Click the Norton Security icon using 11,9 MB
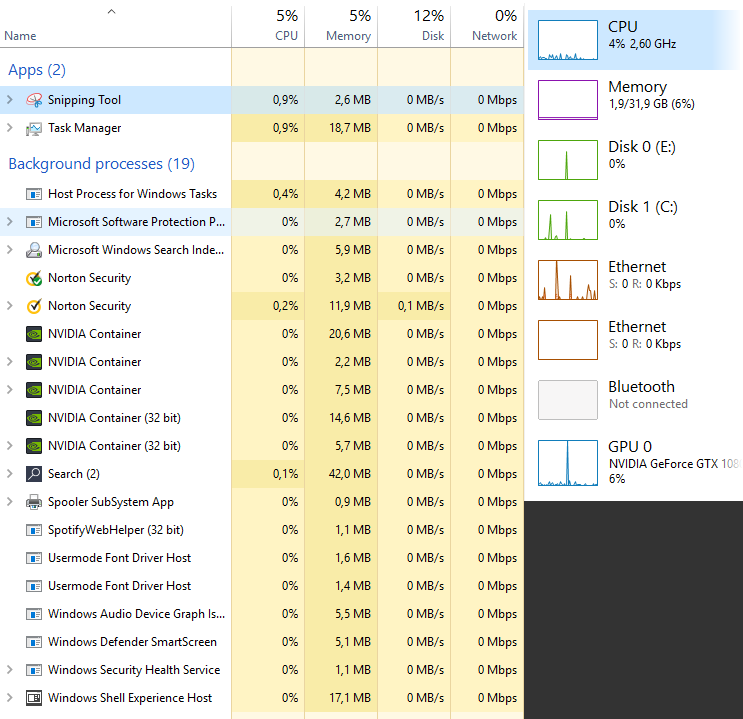The width and height of the screenshot is (743, 719). click(x=34, y=306)
